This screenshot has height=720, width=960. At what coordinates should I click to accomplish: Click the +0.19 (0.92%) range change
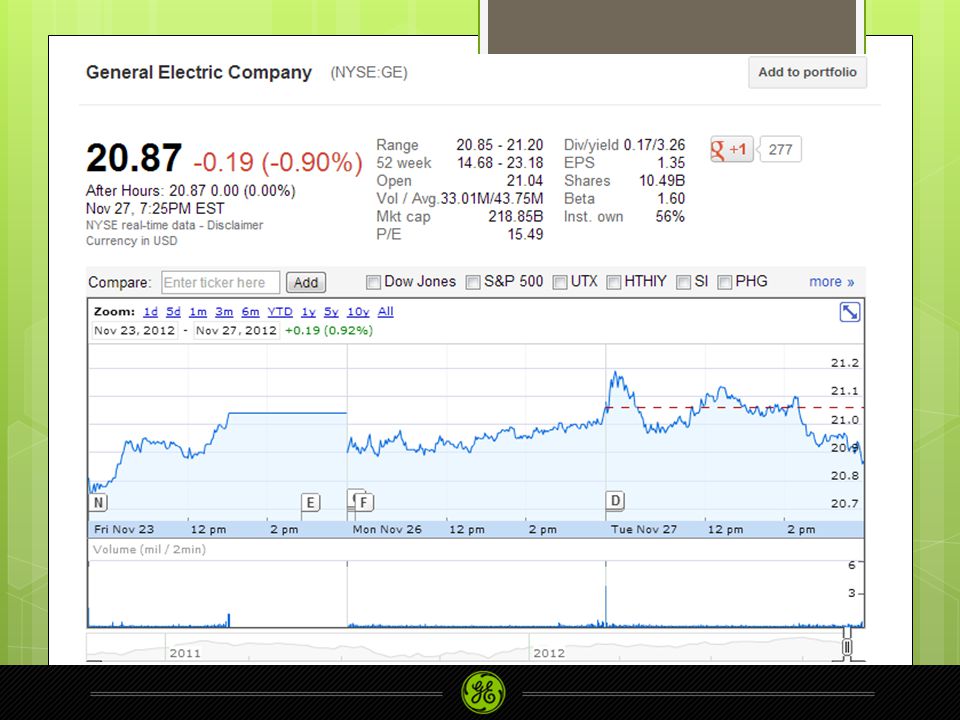coord(329,331)
